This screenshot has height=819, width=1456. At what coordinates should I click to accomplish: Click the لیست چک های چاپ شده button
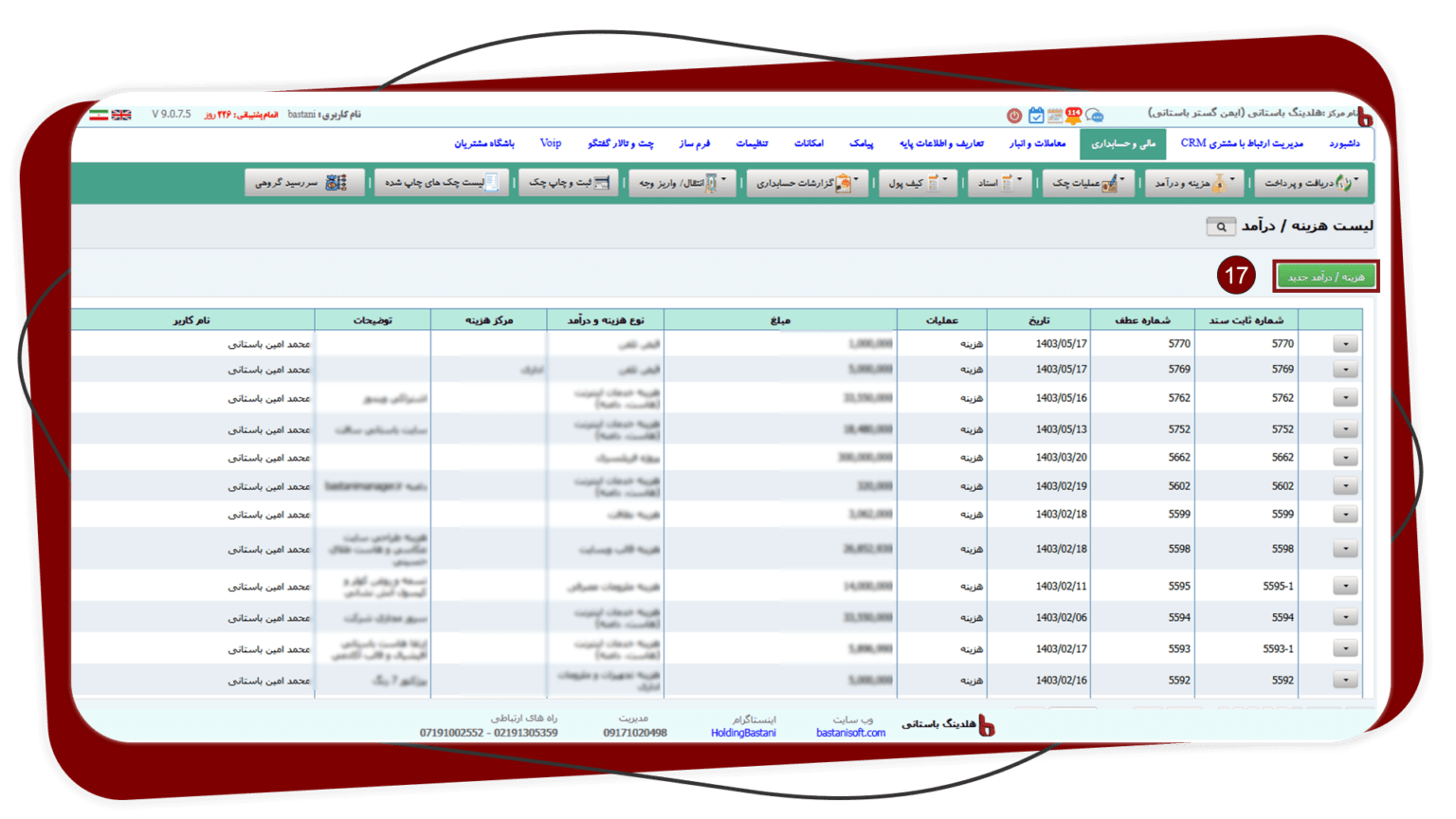(x=442, y=183)
